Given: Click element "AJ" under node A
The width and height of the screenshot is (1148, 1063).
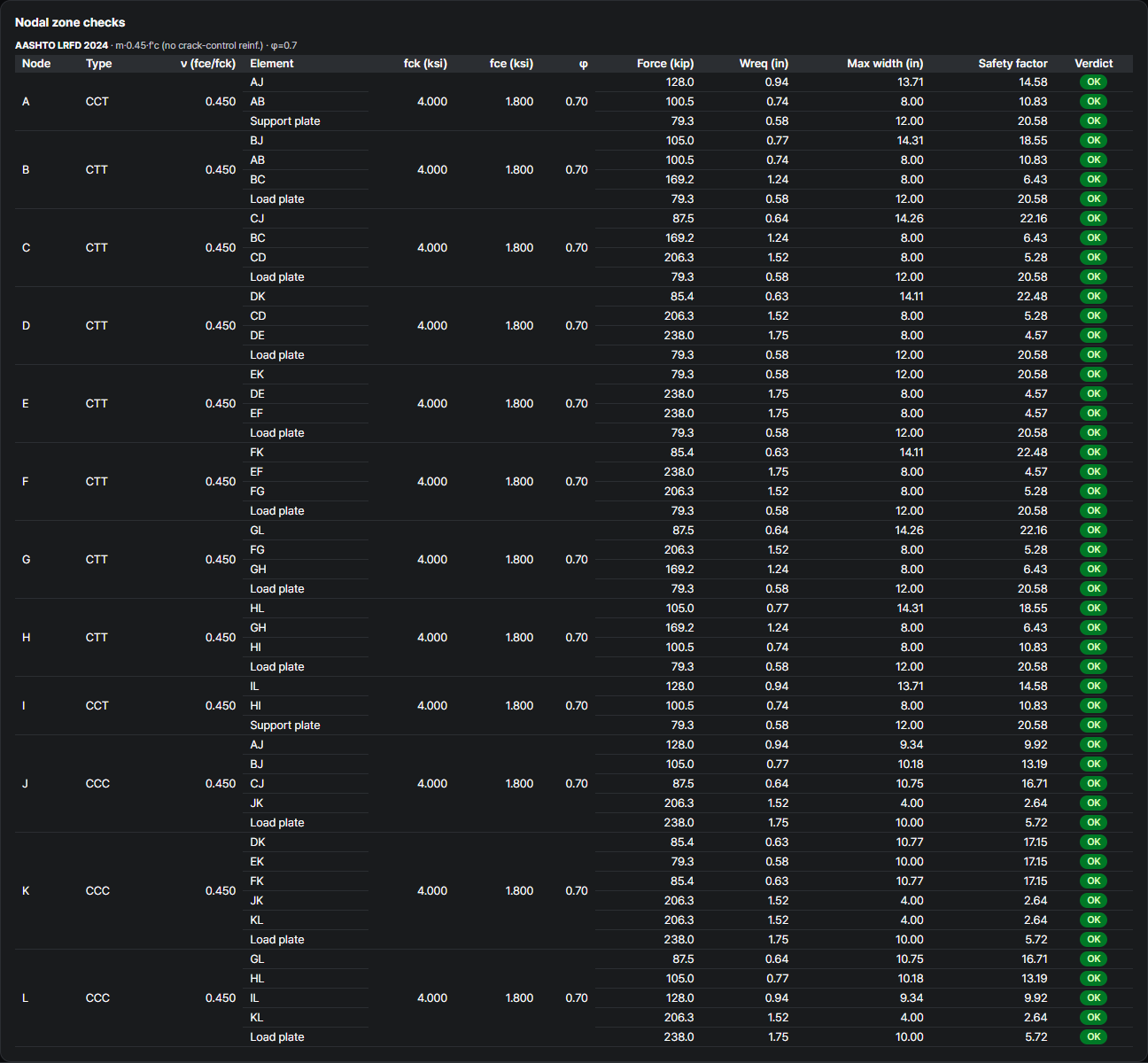Looking at the screenshot, I should (x=257, y=82).
